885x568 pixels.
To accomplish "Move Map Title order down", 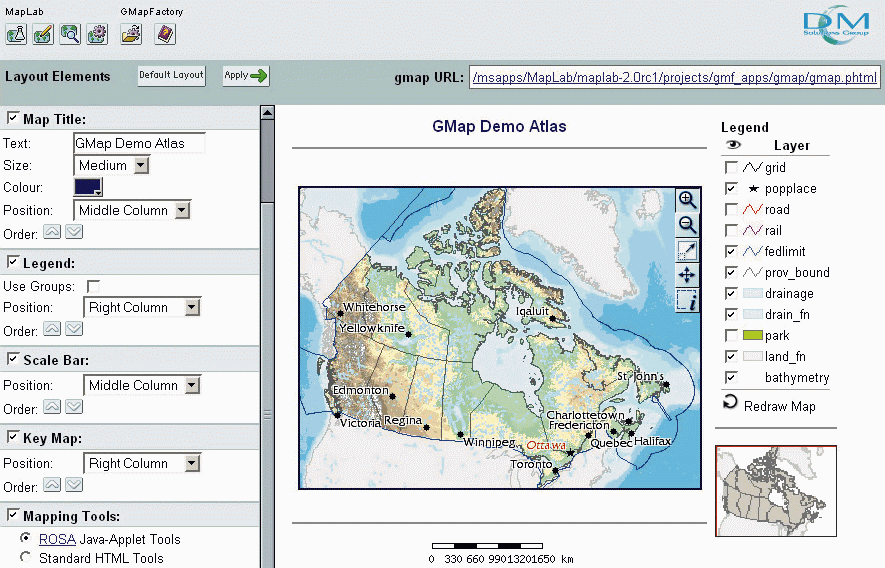I will click(74, 231).
